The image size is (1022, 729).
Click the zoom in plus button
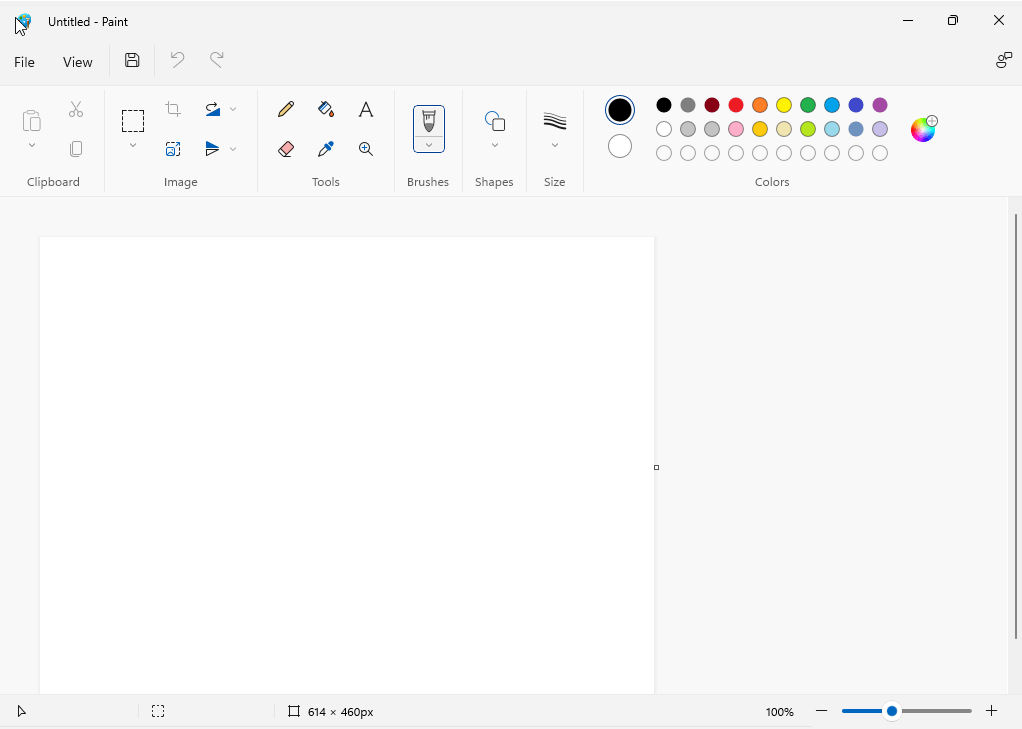tap(991, 711)
